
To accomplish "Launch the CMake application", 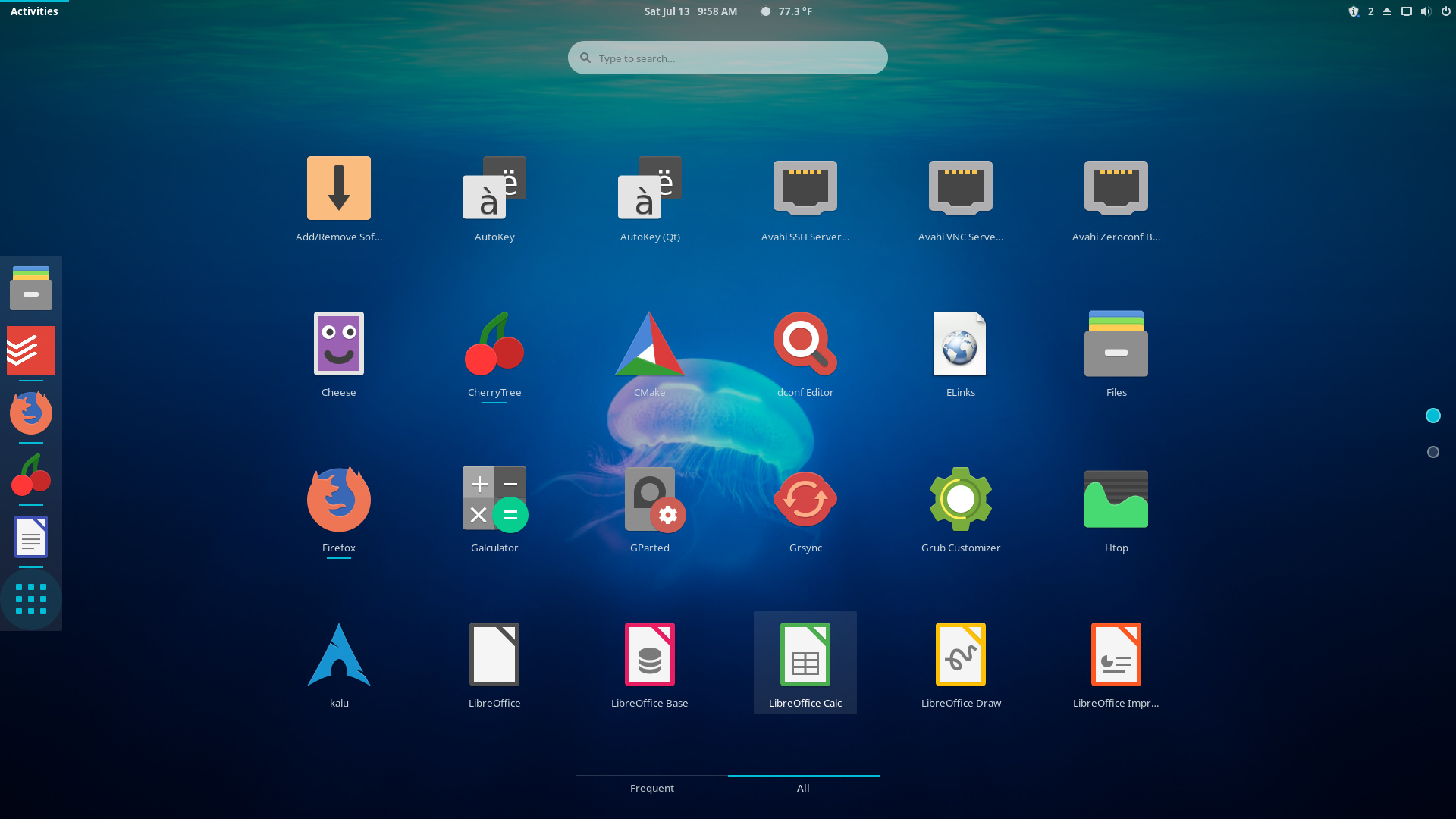I will click(x=650, y=354).
